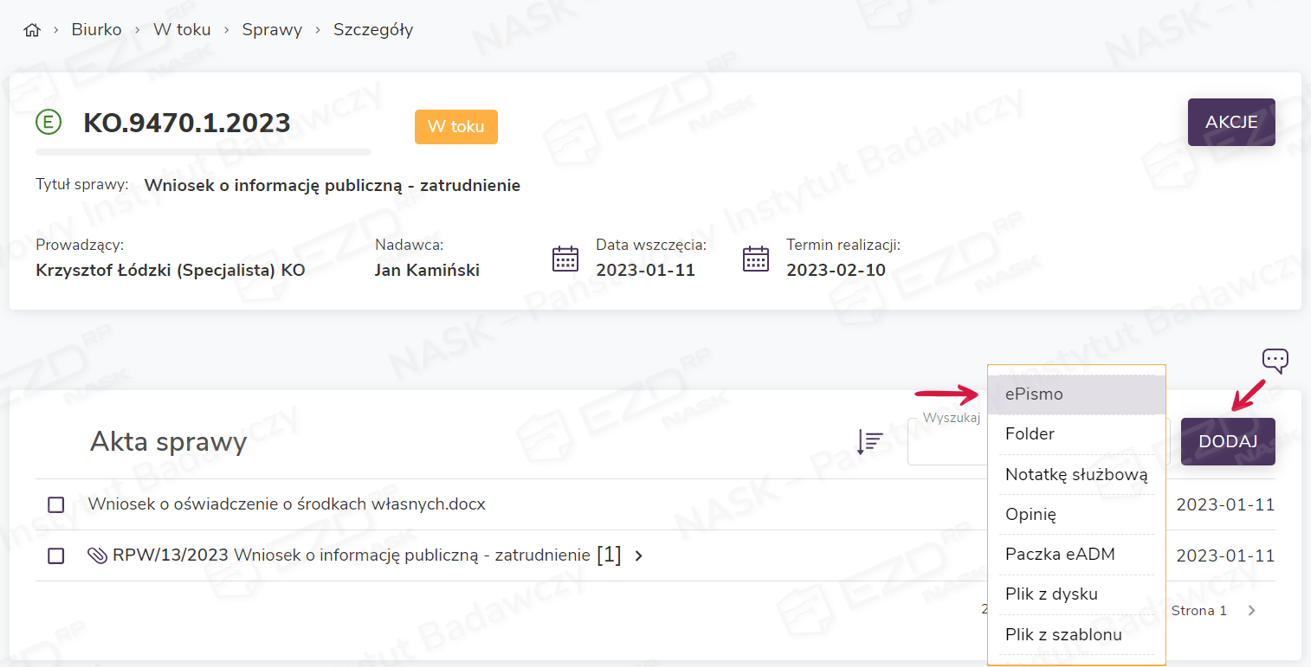Select ePismo from the add menu
This screenshot has width=1311, height=667.
[1034, 394]
